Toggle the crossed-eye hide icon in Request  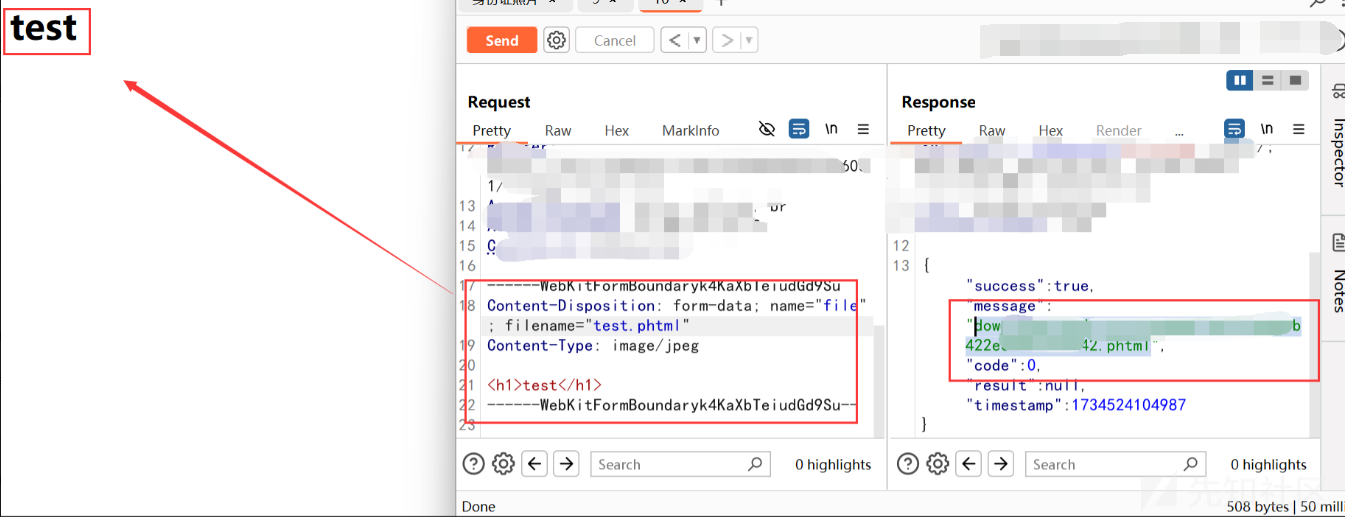coord(767,129)
